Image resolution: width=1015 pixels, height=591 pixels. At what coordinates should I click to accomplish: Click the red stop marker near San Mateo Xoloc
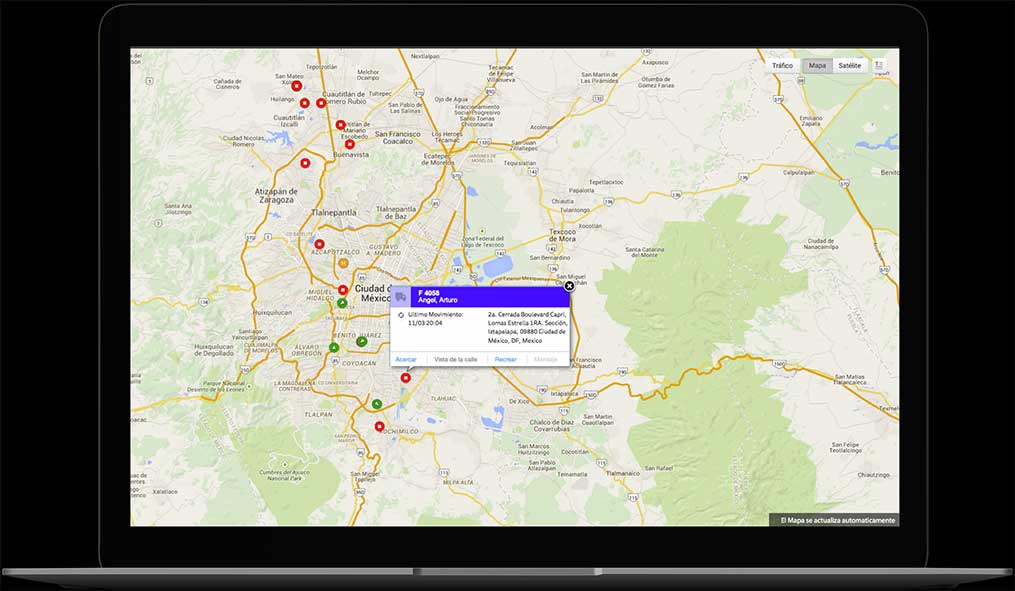tap(296, 86)
